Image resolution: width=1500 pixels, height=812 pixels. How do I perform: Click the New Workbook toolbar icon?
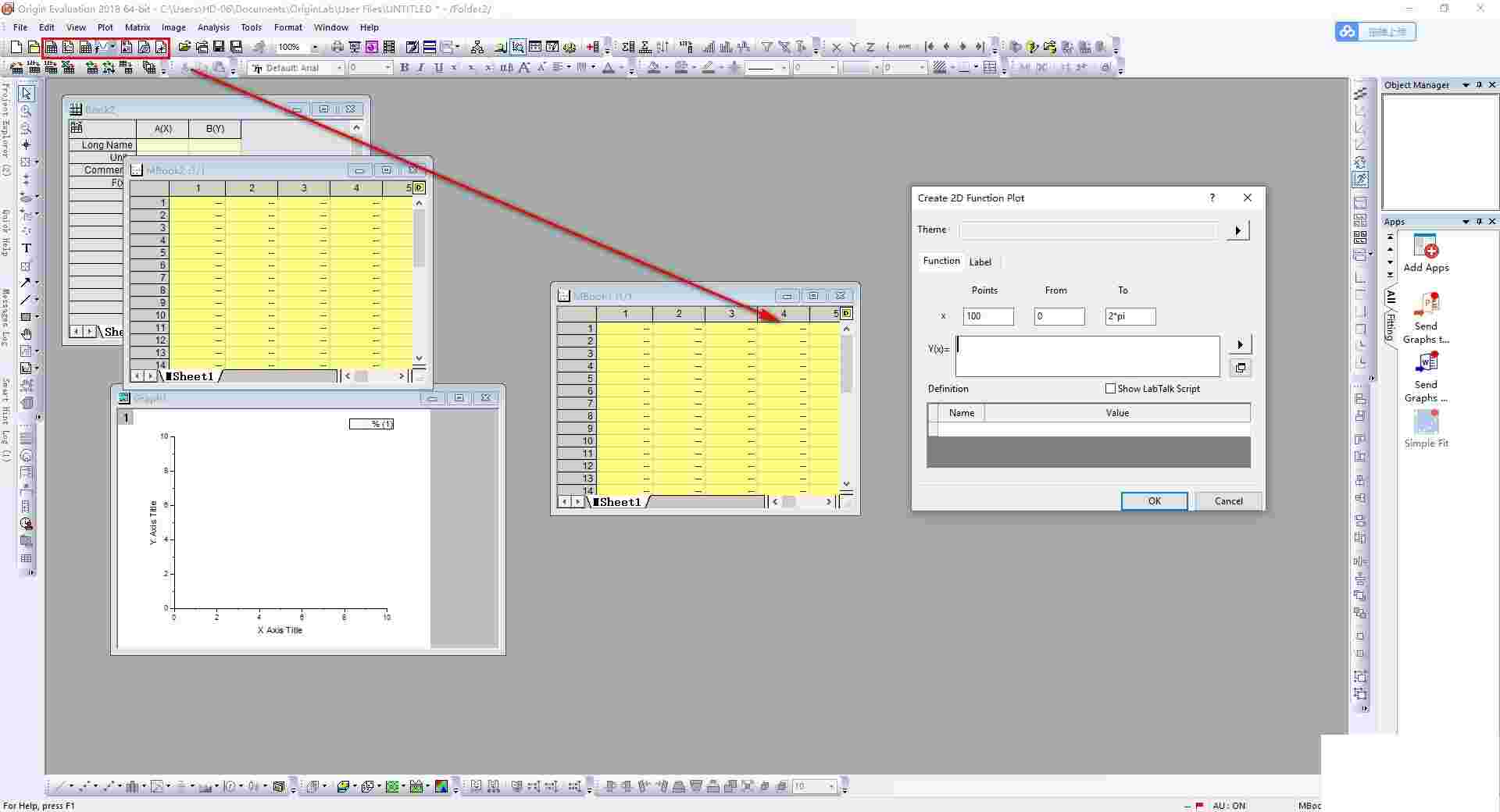tap(51, 48)
